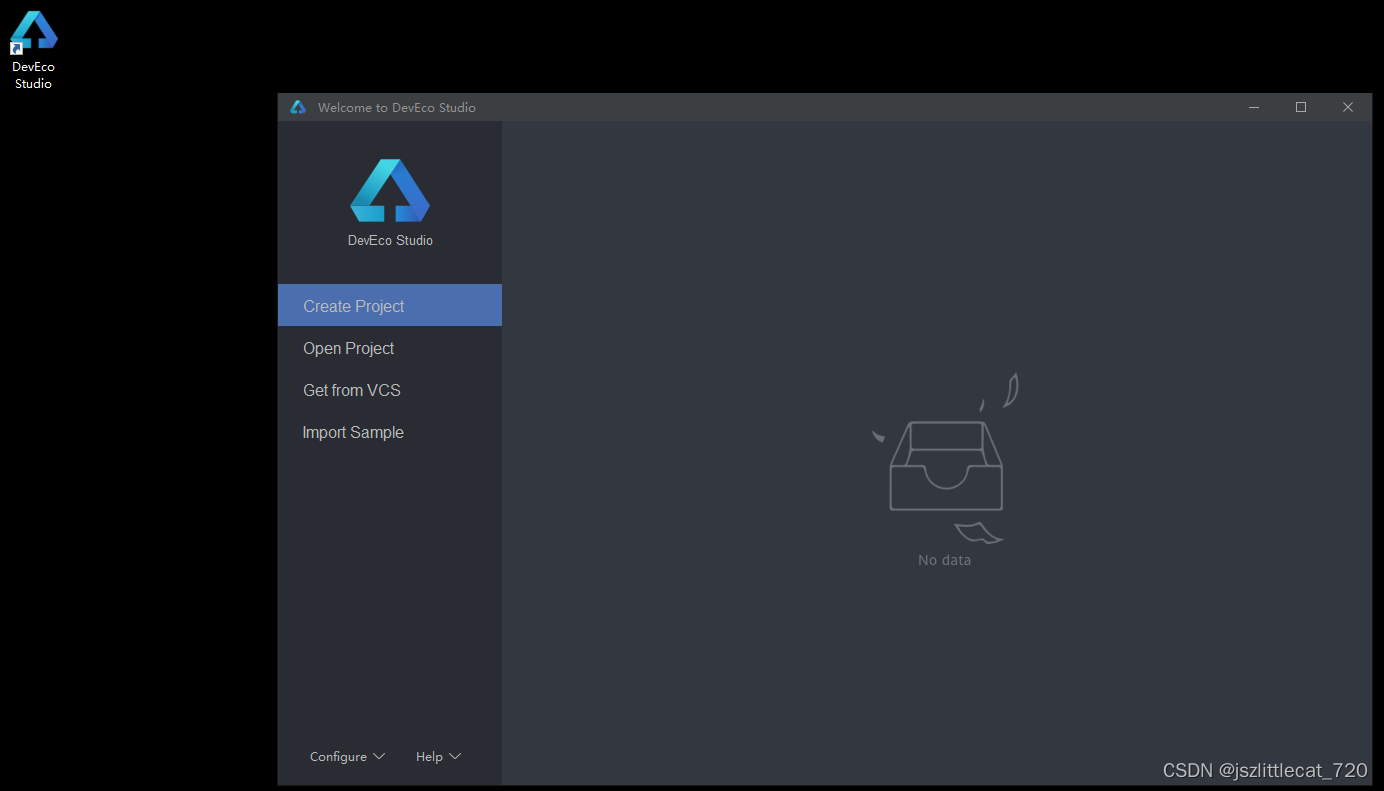Click the DevEco Studio title bar logo icon

pyautogui.click(x=297, y=107)
